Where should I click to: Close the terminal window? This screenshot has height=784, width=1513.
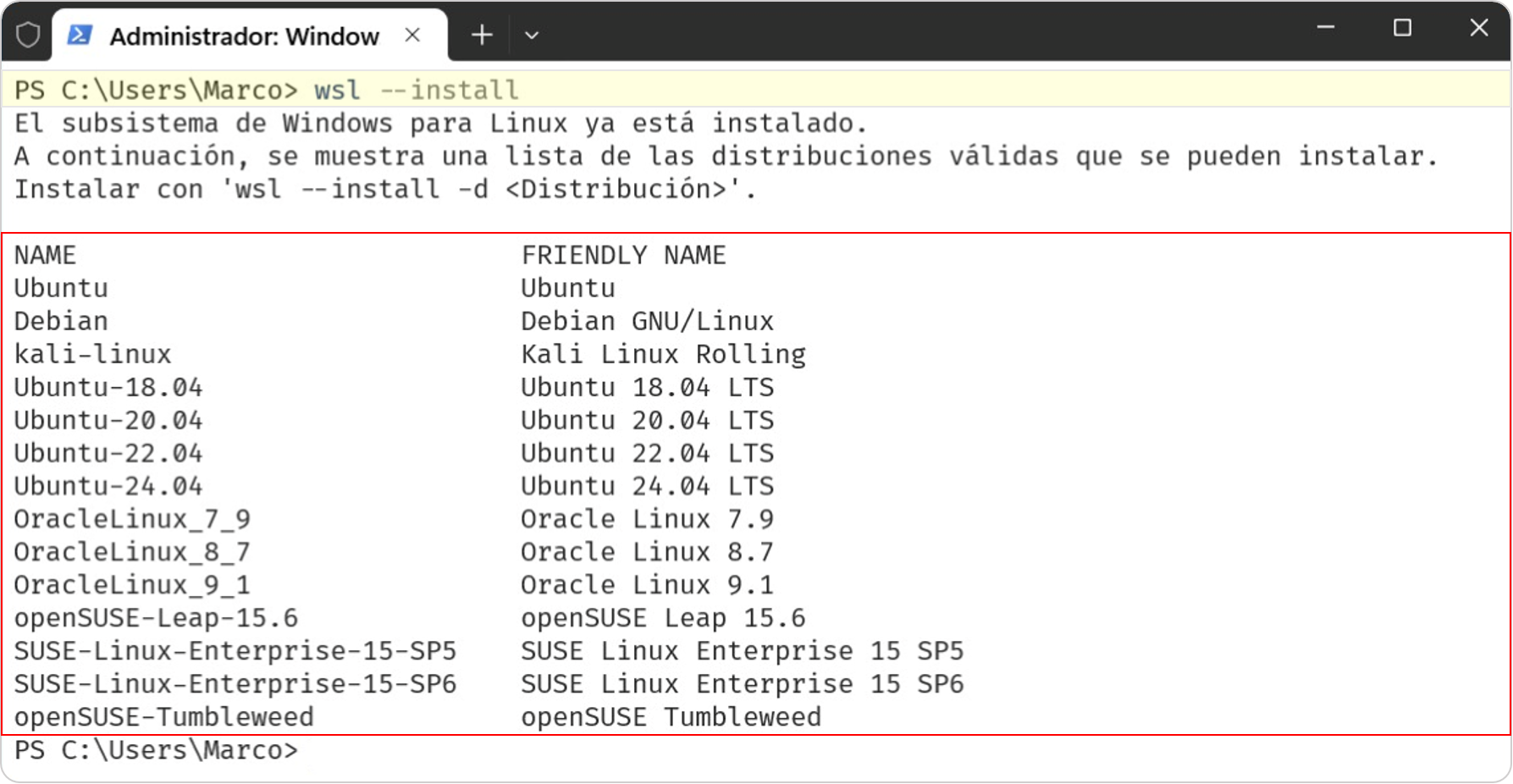click(1478, 28)
